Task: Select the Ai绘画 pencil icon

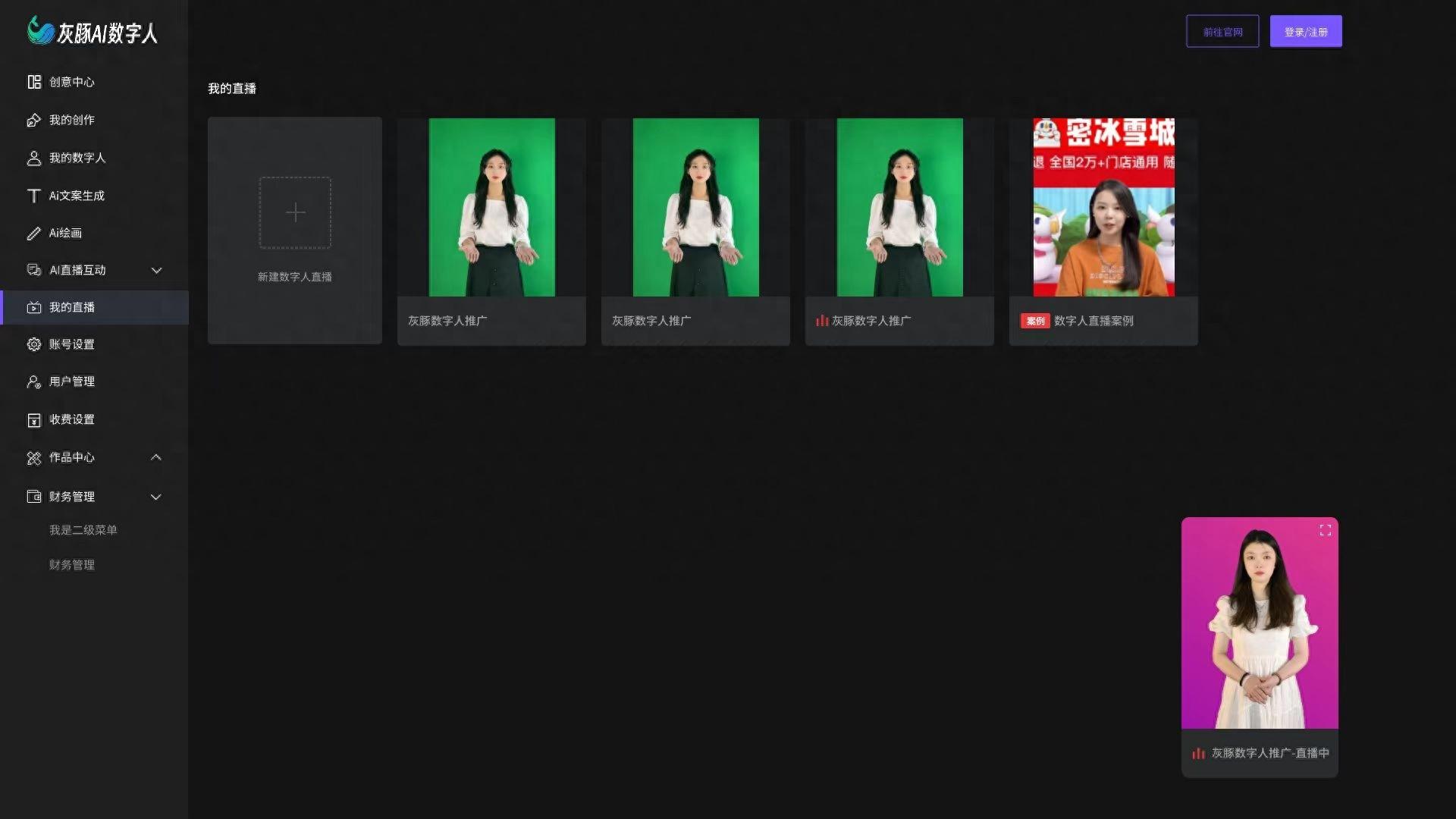Action: click(x=34, y=233)
